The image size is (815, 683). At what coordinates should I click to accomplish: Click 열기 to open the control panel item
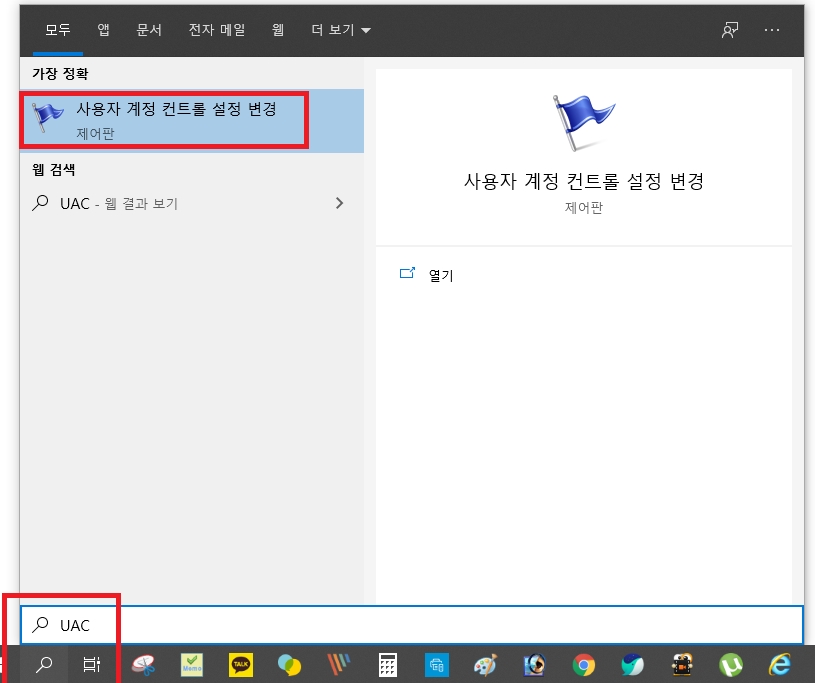[x=441, y=275]
